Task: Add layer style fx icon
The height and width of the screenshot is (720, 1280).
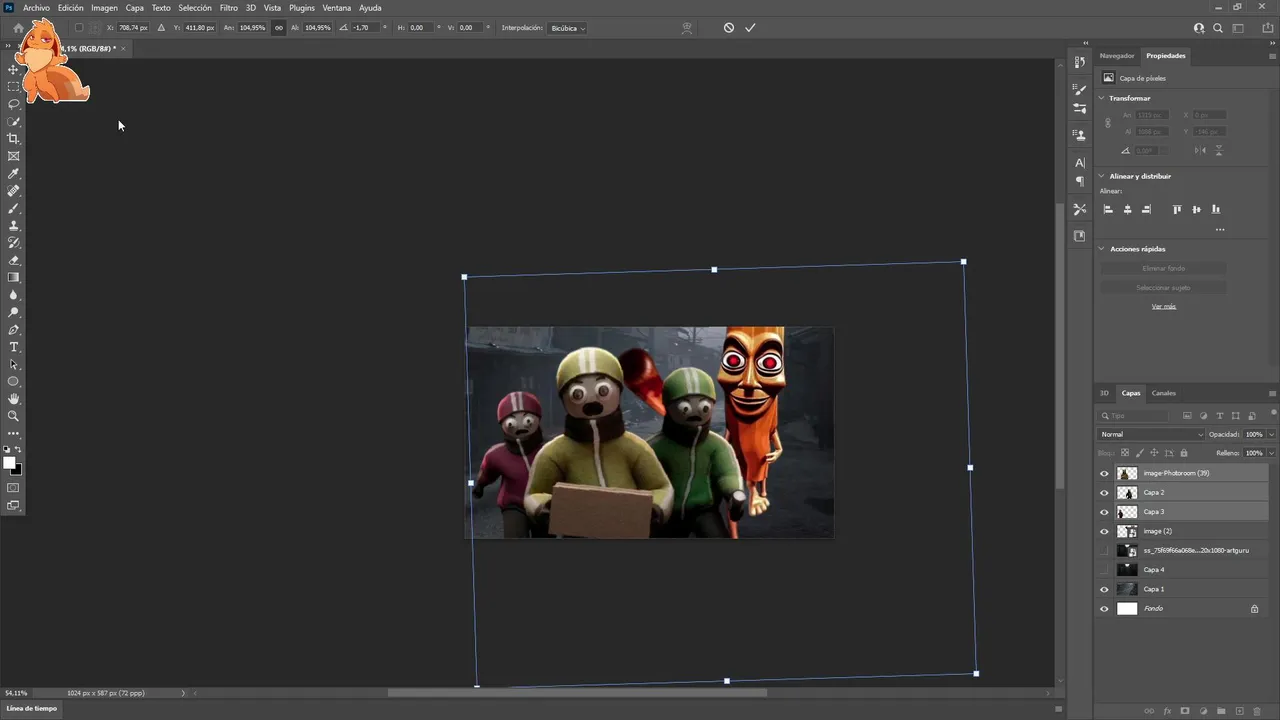Action: pos(1167,711)
